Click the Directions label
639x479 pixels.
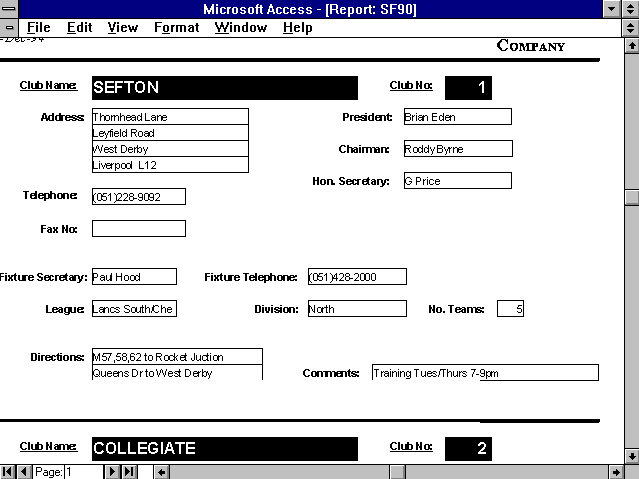(57, 357)
